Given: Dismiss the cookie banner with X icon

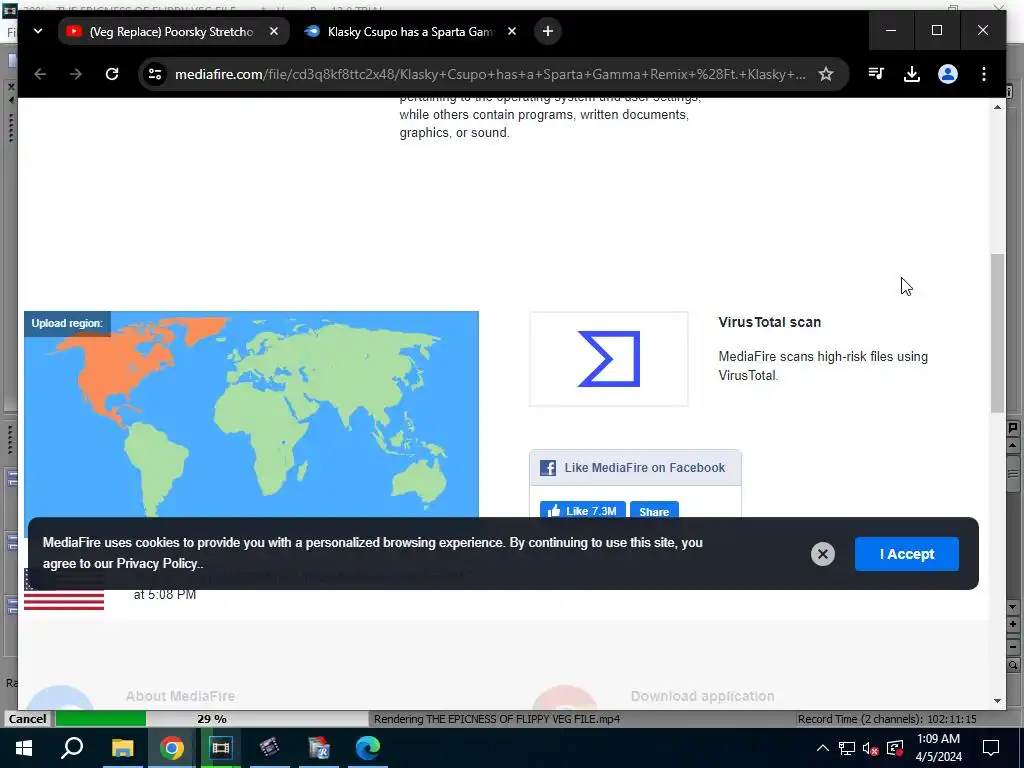Looking at the screenshot, I should click(x=823, y=554).
